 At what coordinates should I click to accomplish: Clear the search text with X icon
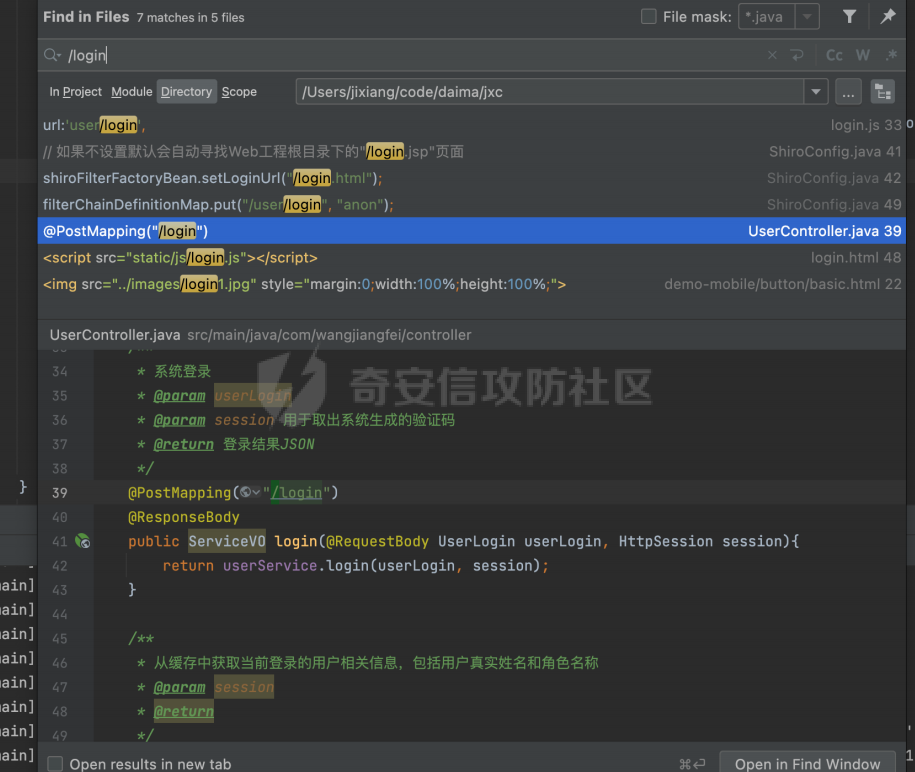coord(772,55)
